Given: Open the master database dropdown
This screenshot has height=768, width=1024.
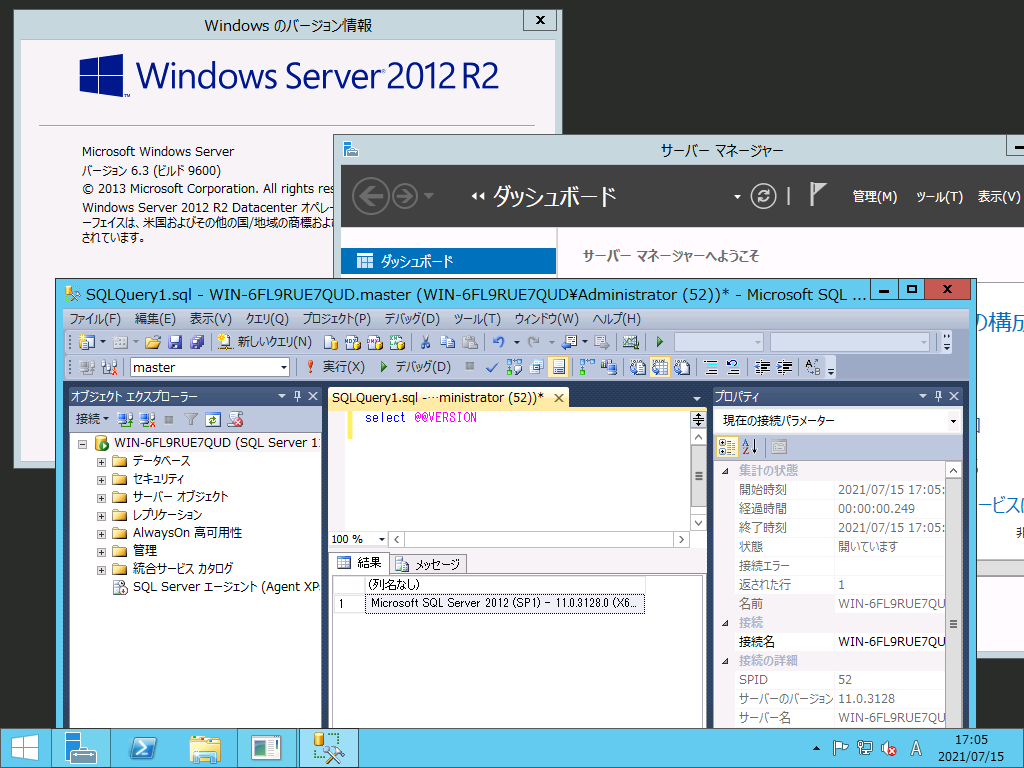Looking at the screenshot, I should (x=284, y=367).
